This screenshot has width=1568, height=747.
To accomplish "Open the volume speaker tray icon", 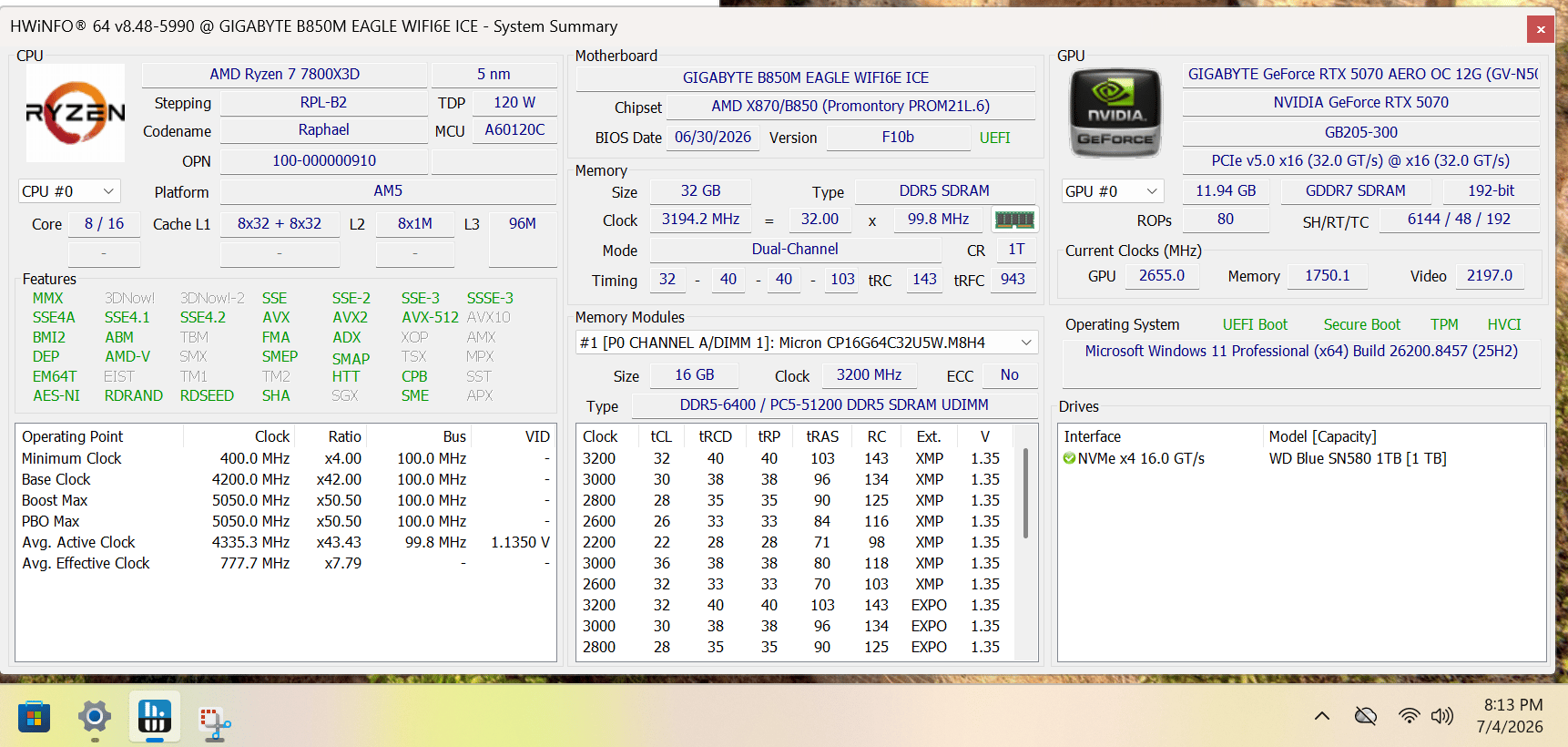I will coord(1442,716).
